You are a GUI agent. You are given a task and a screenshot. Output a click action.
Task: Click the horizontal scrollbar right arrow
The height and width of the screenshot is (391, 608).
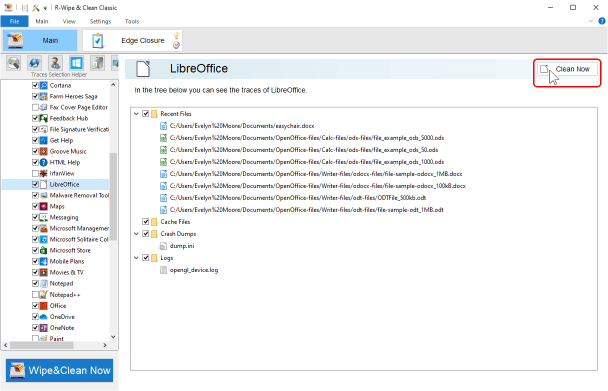105,345
